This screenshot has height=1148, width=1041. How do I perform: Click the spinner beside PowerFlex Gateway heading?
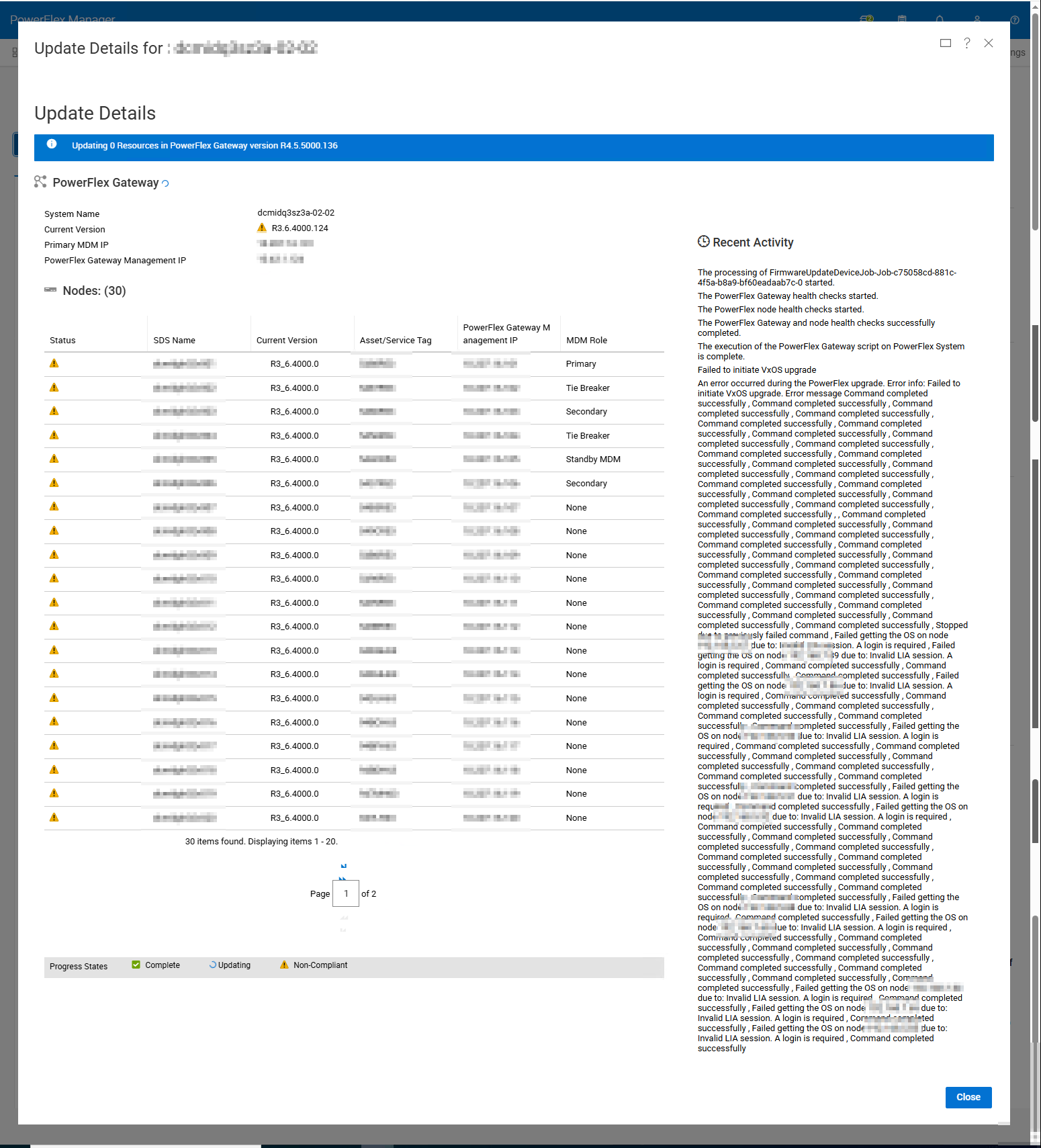pyautogui.click(x=165, y=183)
